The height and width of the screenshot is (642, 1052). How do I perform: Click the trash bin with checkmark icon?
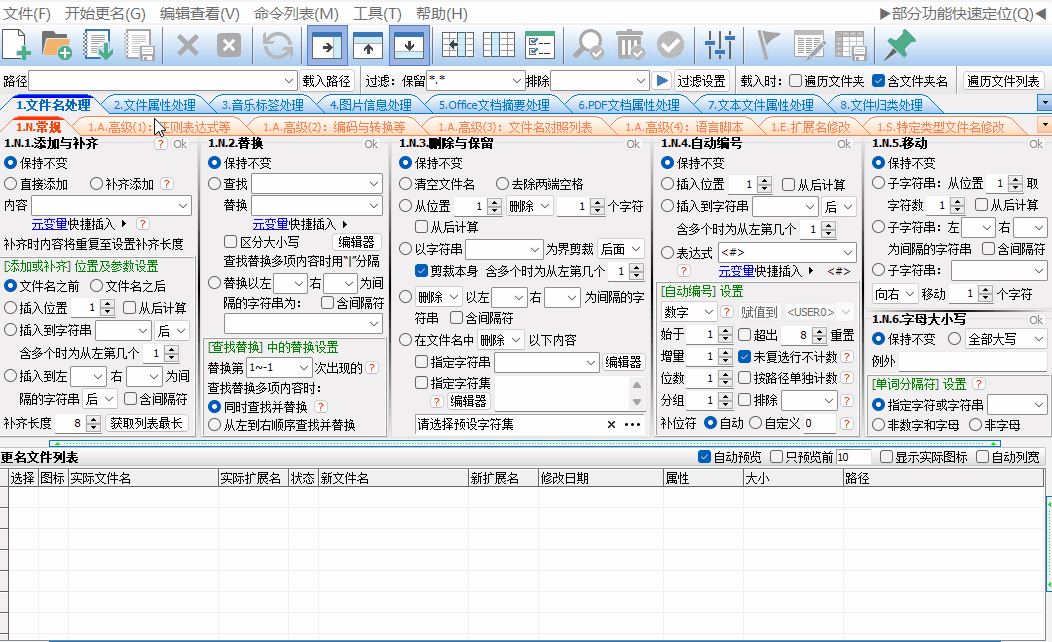(629, 45)
